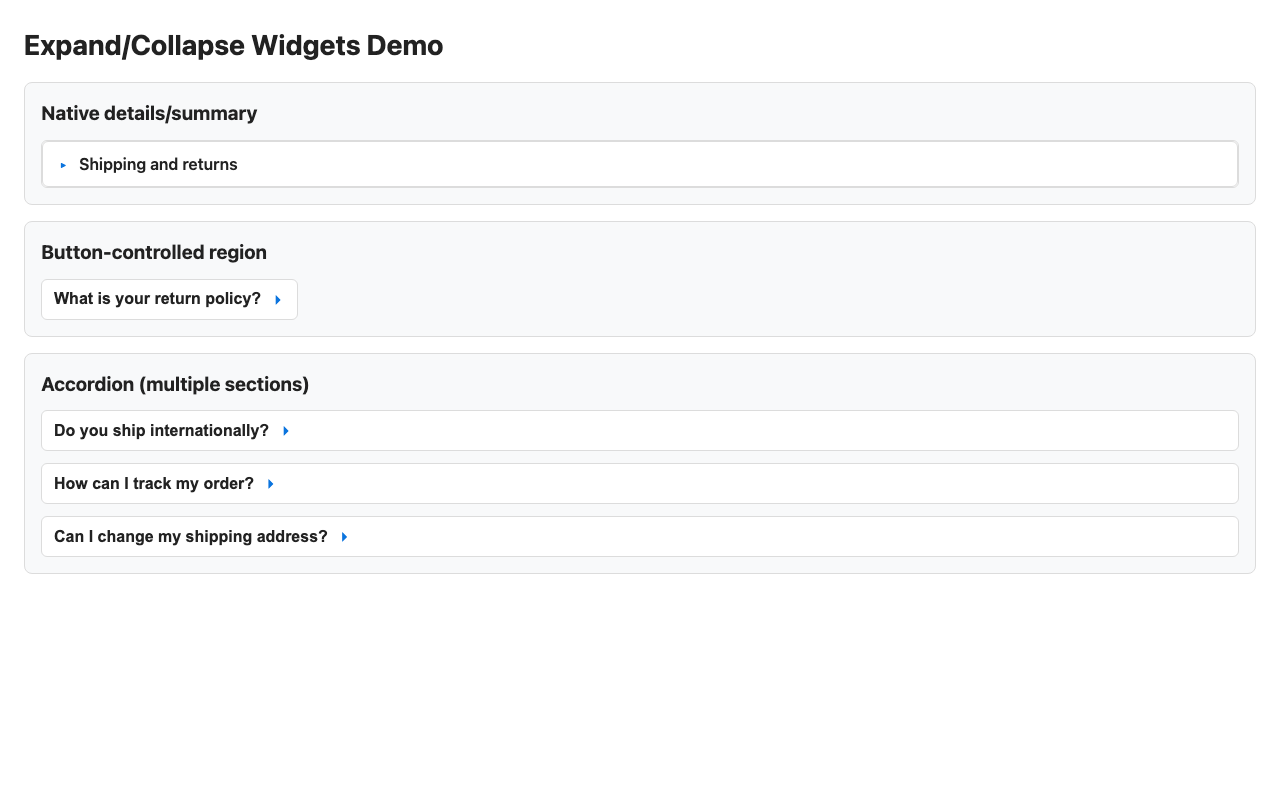Click the chevron icon on "How can I track my order?"
Screen dimensions: 1280x800
[270, 483]
